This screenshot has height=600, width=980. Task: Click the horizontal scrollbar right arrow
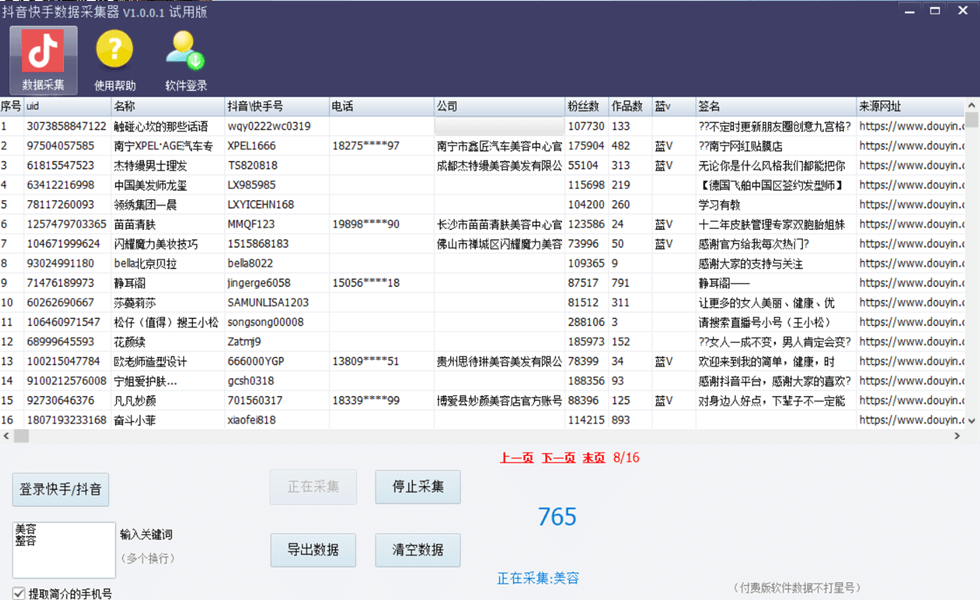click(957, 436)
